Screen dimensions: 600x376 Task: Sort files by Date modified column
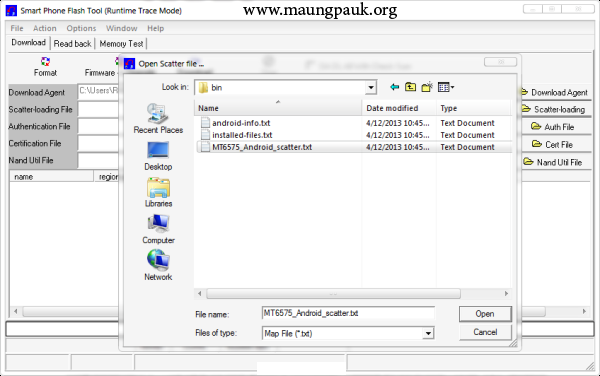(399, 108)
